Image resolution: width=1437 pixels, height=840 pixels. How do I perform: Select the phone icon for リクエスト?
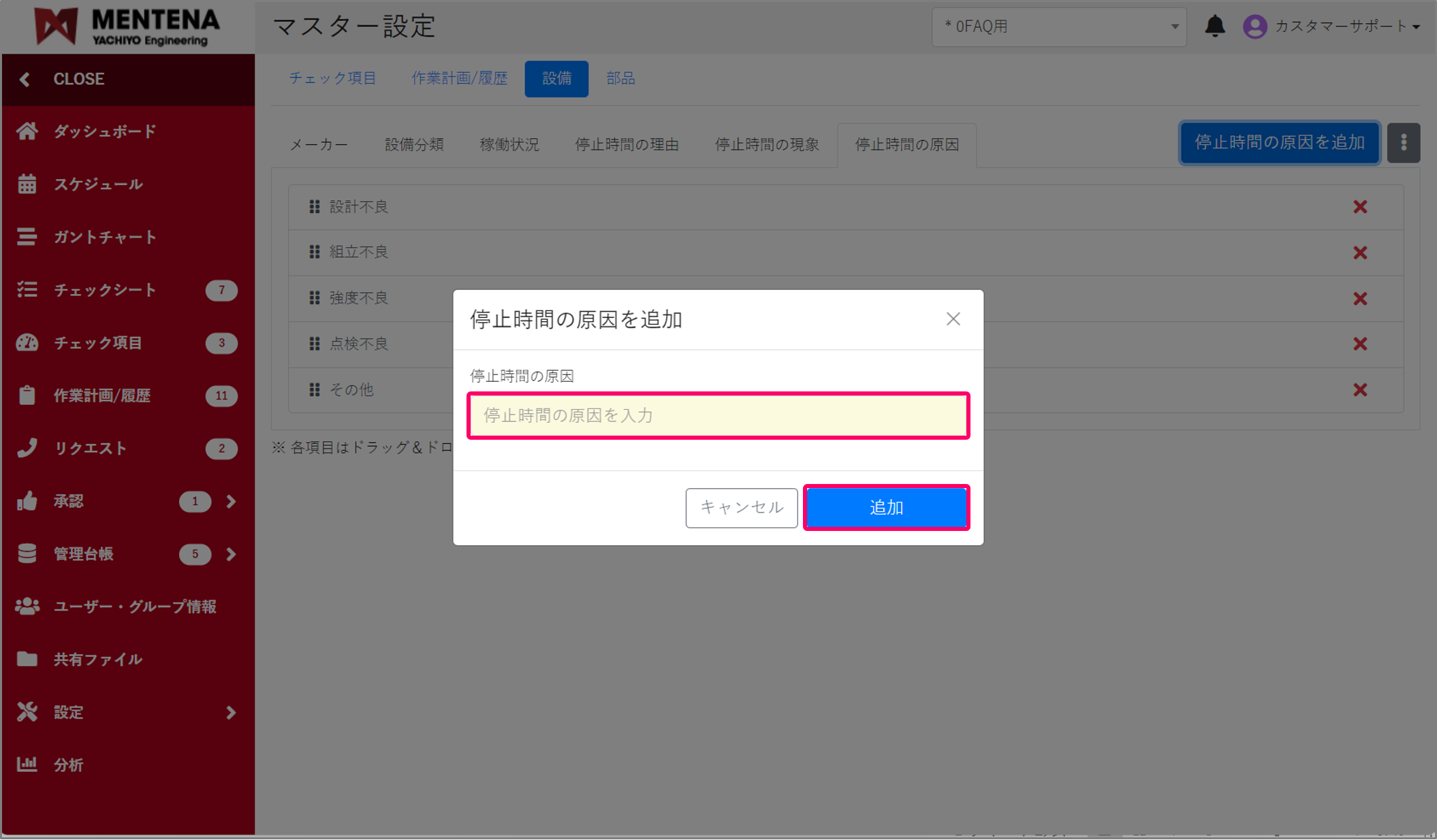click(x=27, y=448)
